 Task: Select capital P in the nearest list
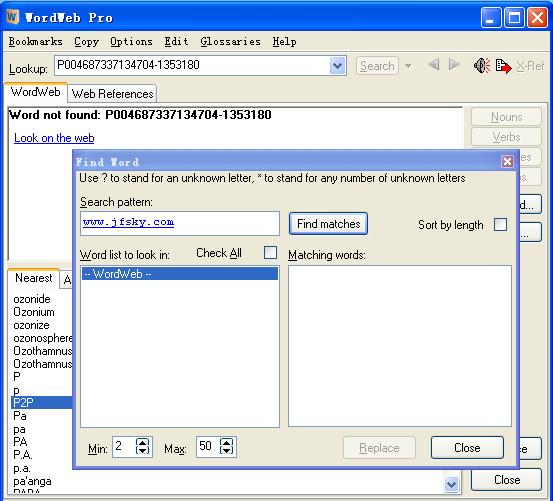(17, 377)
